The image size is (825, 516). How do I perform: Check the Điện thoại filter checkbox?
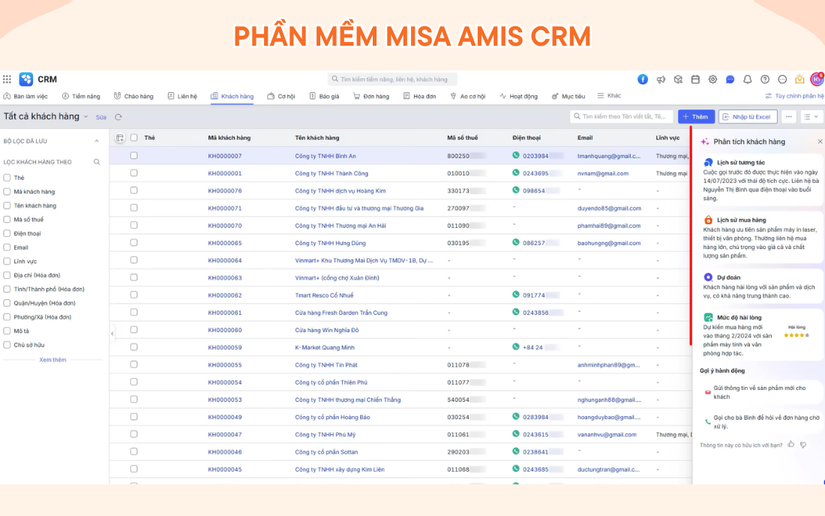tap(7, 234)
